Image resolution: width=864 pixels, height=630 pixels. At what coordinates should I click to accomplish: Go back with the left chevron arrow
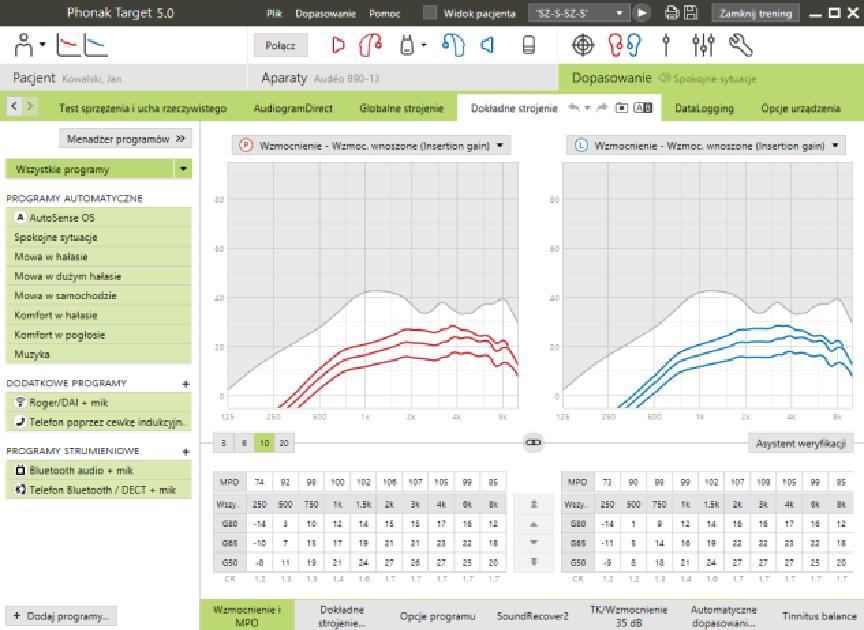(x=14, y=106)
